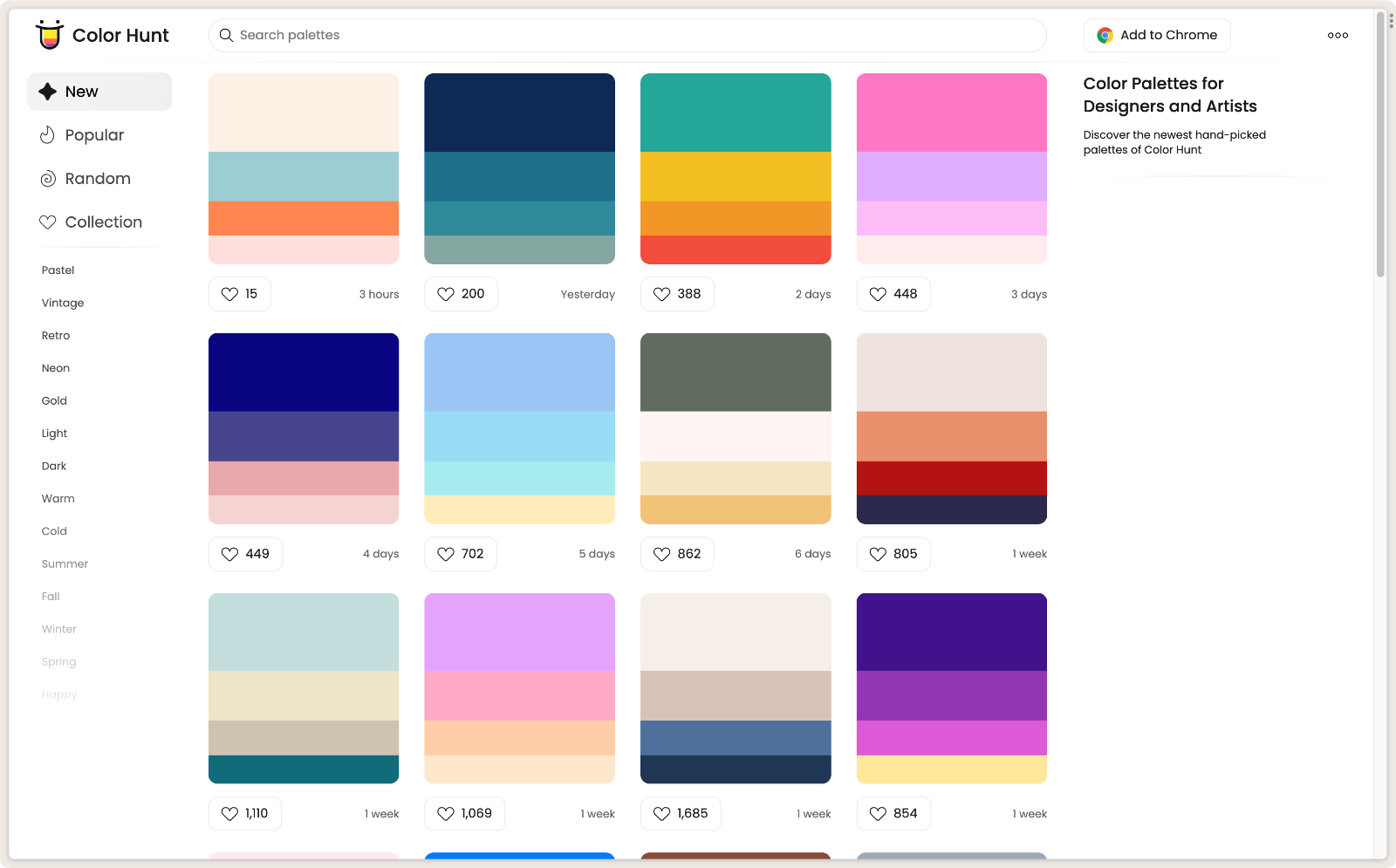Viewport: 1396px width, 868px height.
Task: Select the pink top swatch of the 448-likes palette
Action: 951,112
